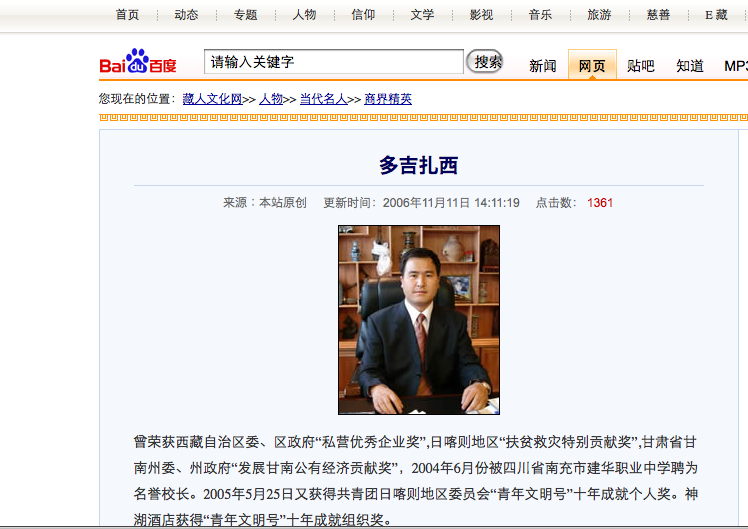
Task: Follow the 当代名人 breadcrumb link
Action: (323, 99)
